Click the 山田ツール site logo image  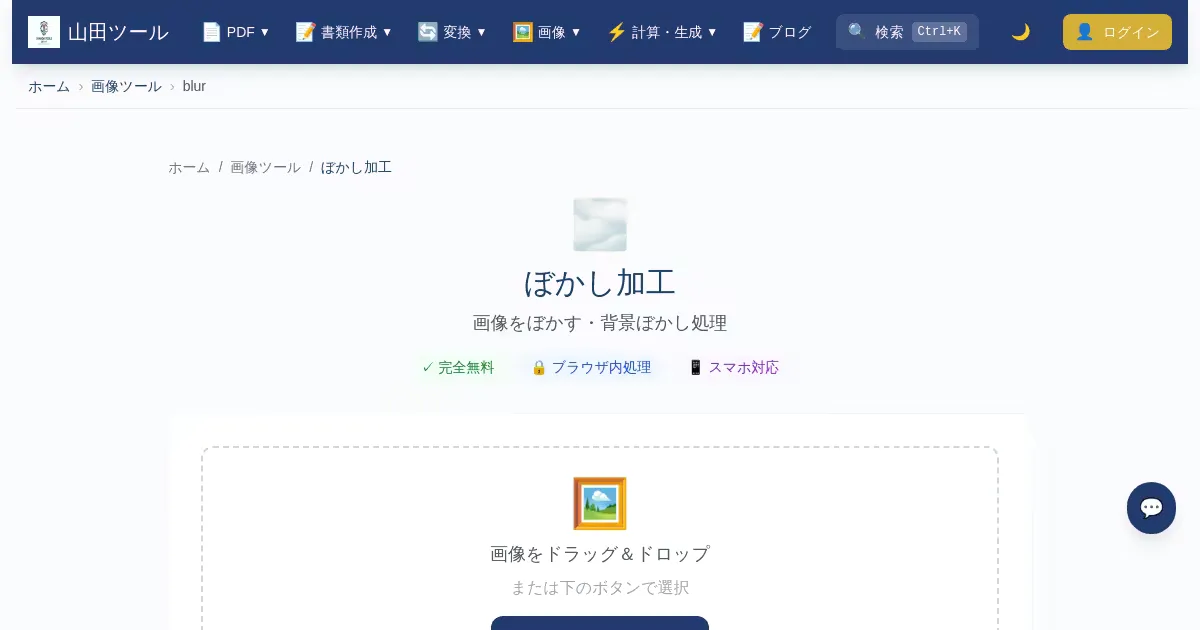tap(44, 32)
